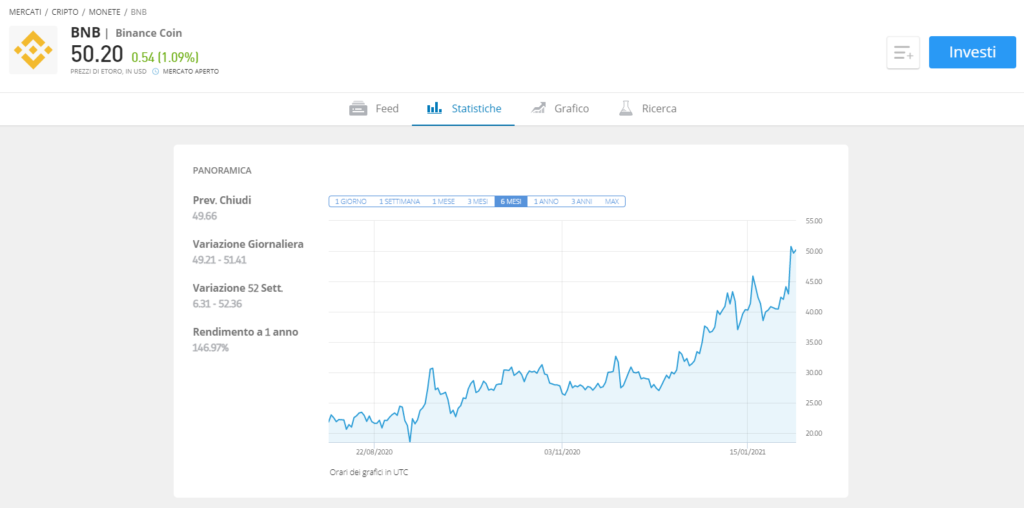Click the price value 50.20

point(97,54)
